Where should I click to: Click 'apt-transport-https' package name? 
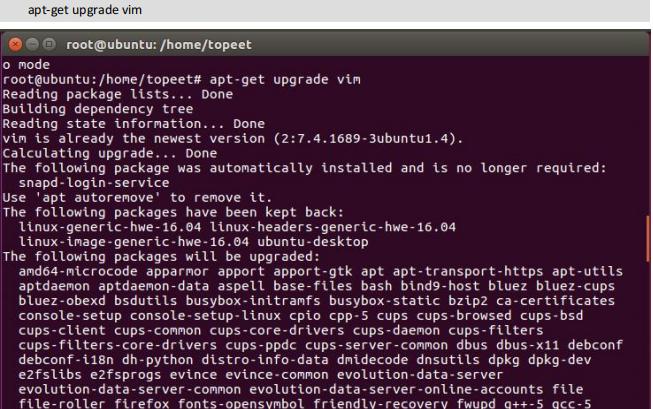pyautogui.click(x=468, y=272)
